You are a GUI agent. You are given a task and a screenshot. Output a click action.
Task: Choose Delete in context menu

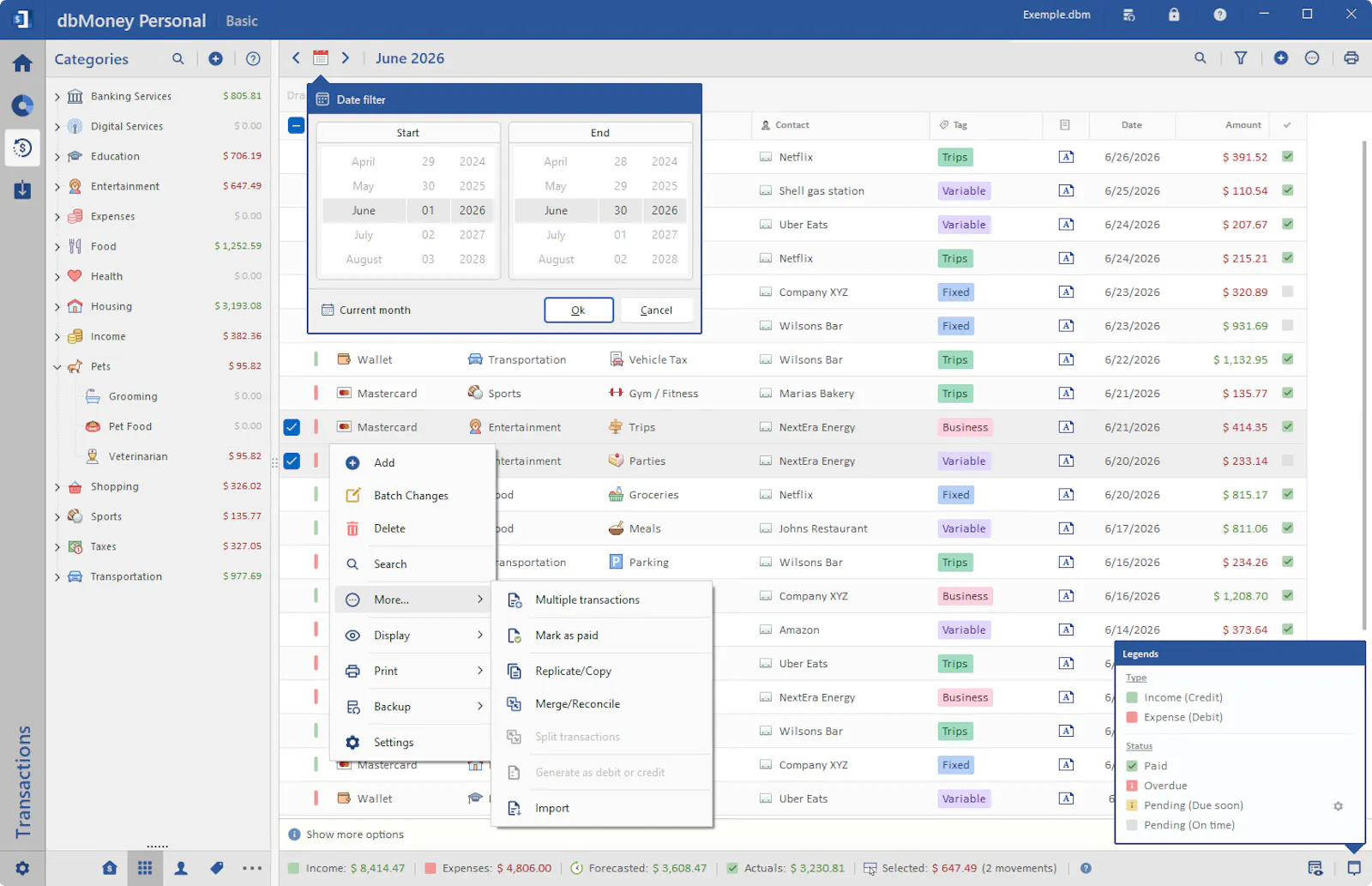pyautogui.click(x=412, y=528)
